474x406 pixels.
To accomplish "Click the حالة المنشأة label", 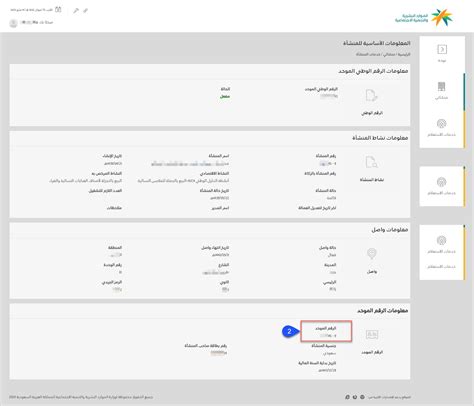I will pyautogui.click(x=326, y=191).
